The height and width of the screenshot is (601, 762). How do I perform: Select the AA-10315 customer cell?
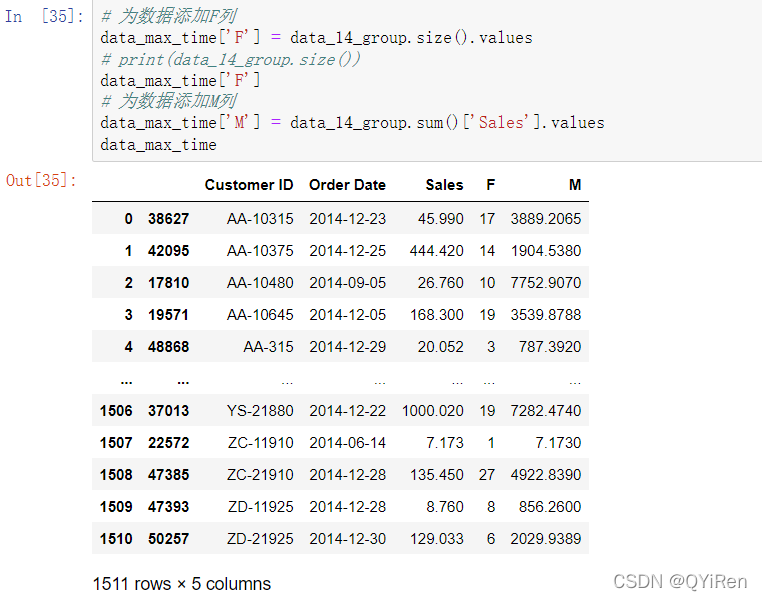tap(260, 219)
